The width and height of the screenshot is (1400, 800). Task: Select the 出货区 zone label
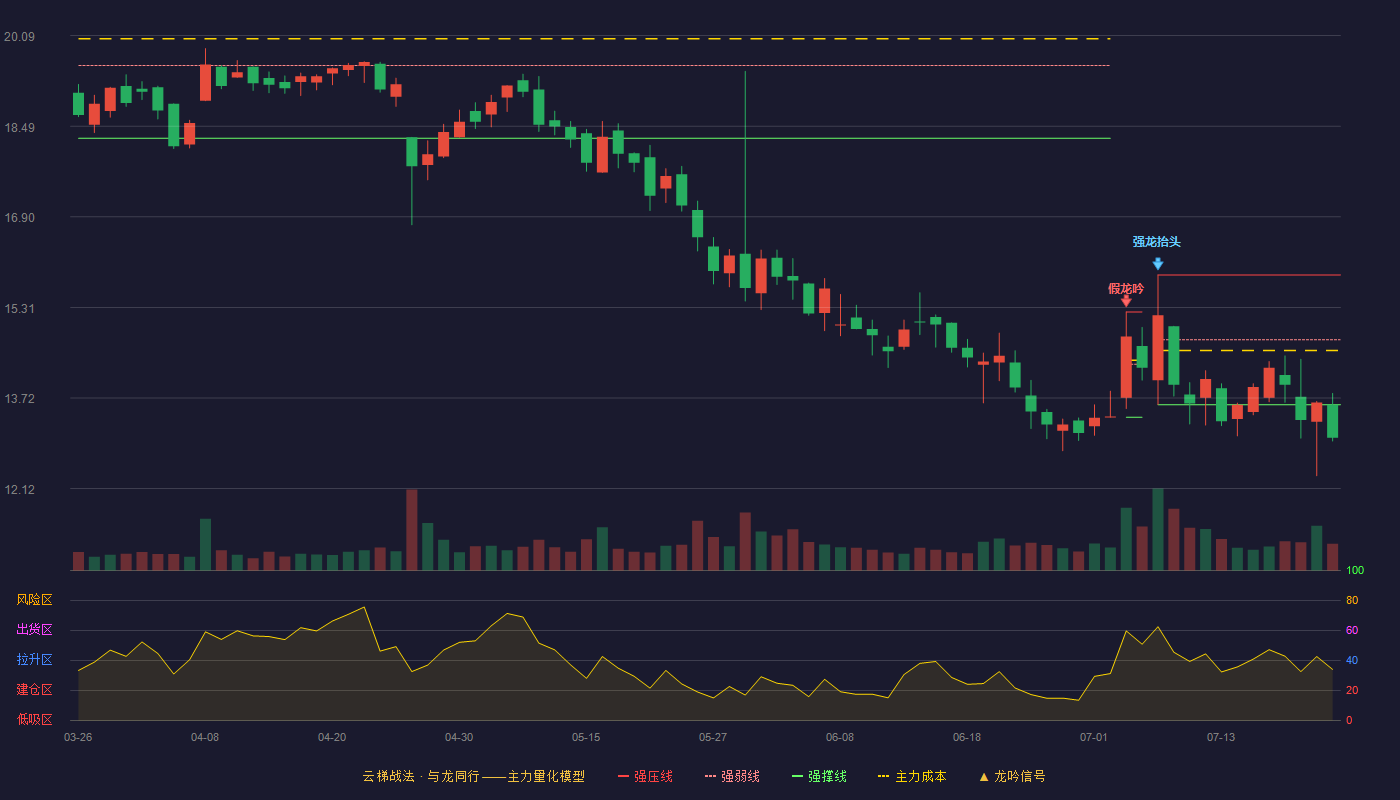tap(34, 630)
